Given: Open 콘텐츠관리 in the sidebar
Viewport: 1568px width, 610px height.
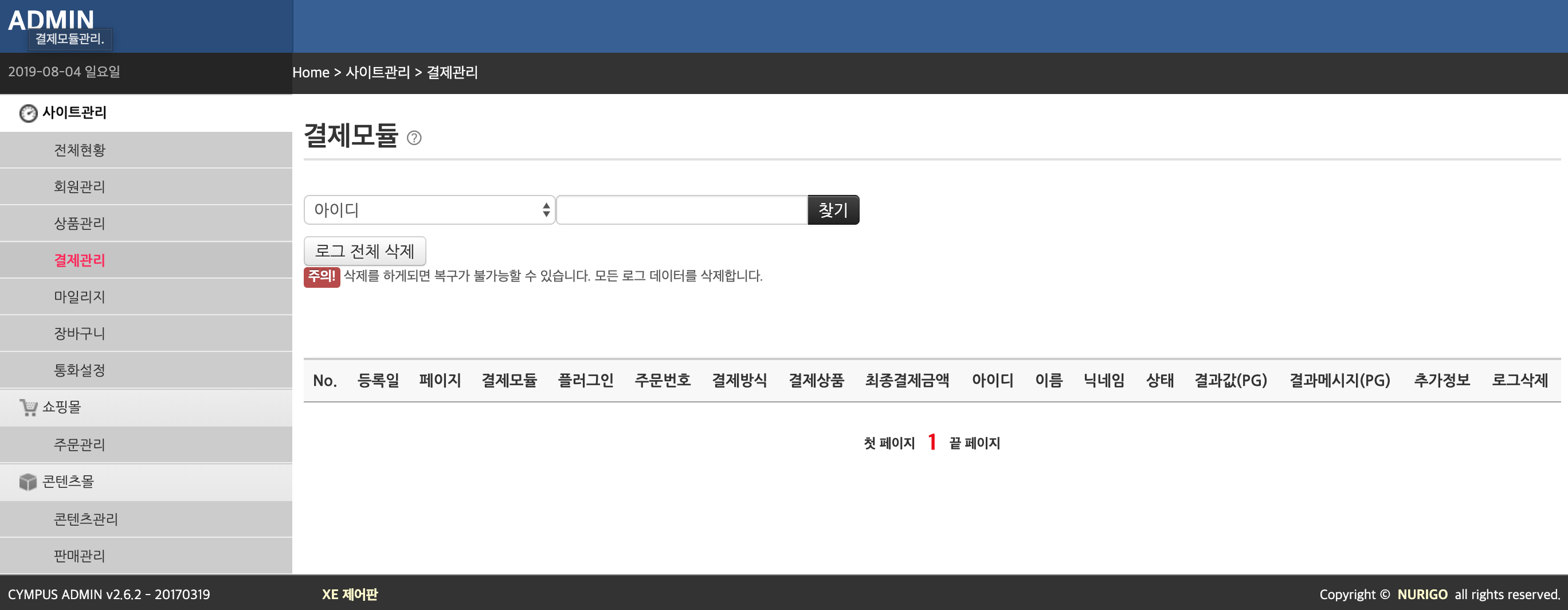Looking at the screenshot, I should tap(146, 519).
